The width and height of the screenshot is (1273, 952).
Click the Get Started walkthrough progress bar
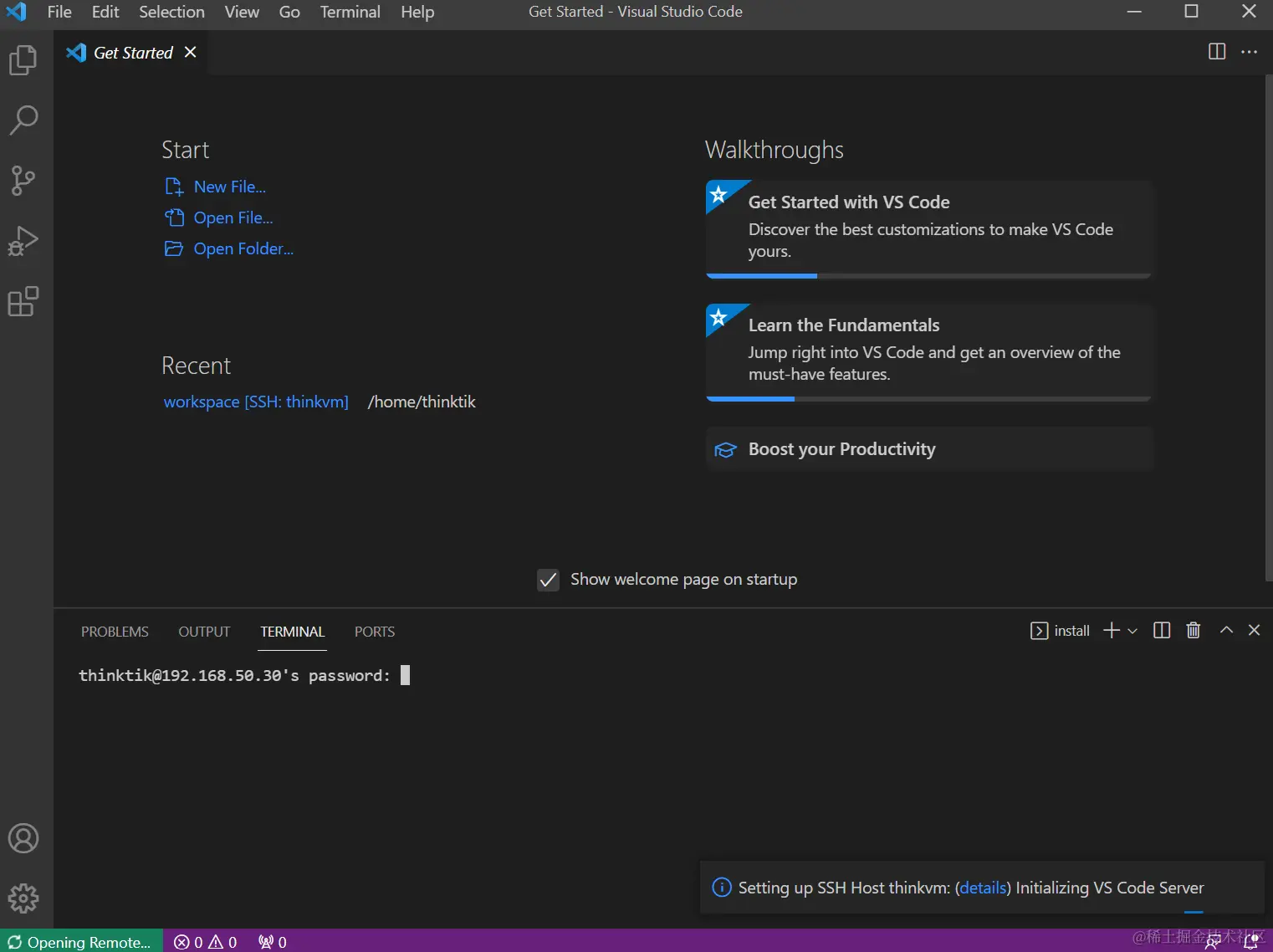coord(928,275)
